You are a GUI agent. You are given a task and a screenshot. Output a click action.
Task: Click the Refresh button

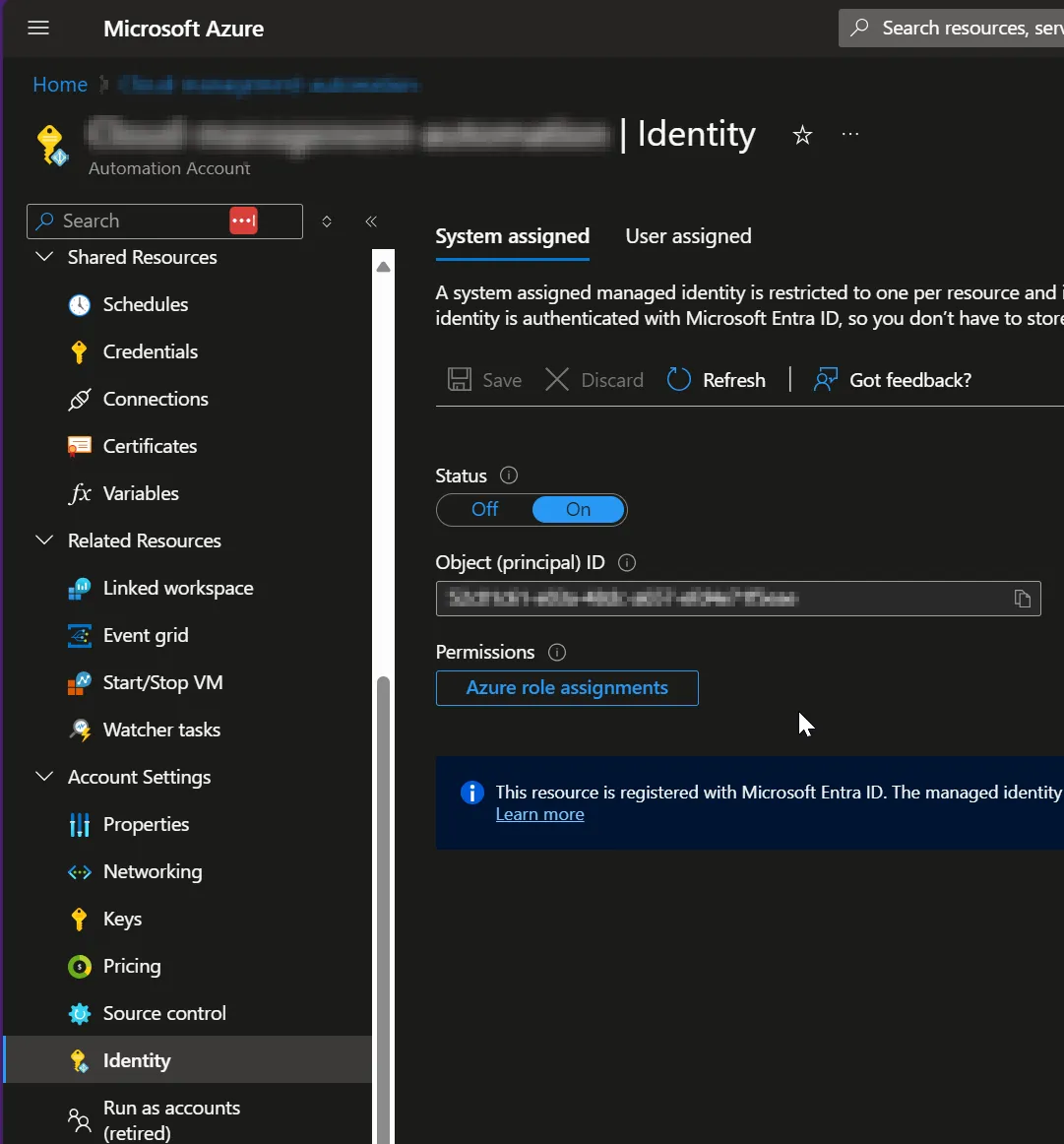(717, 380)
